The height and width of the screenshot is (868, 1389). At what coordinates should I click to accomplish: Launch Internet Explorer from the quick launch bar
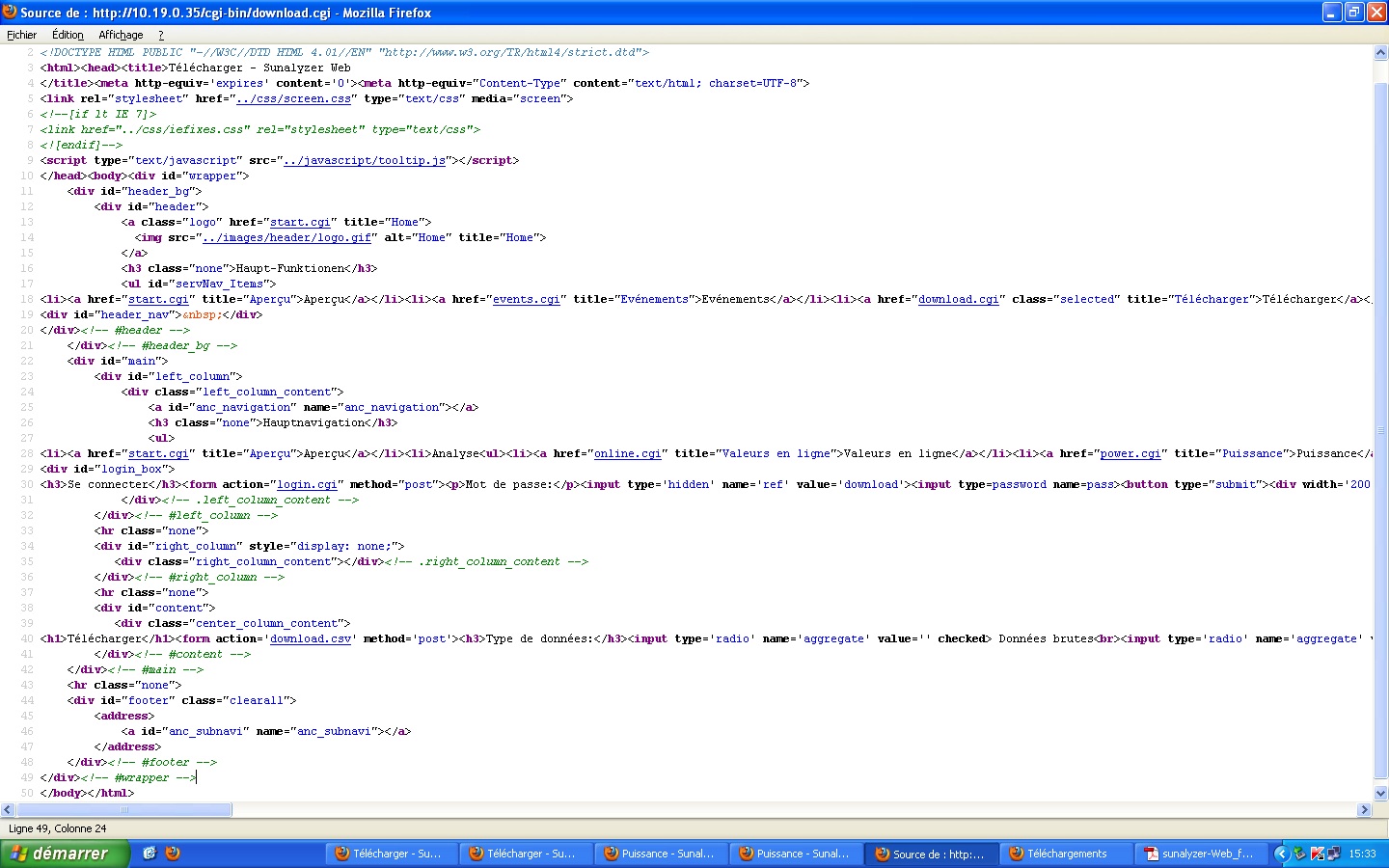tap(150, 853)
